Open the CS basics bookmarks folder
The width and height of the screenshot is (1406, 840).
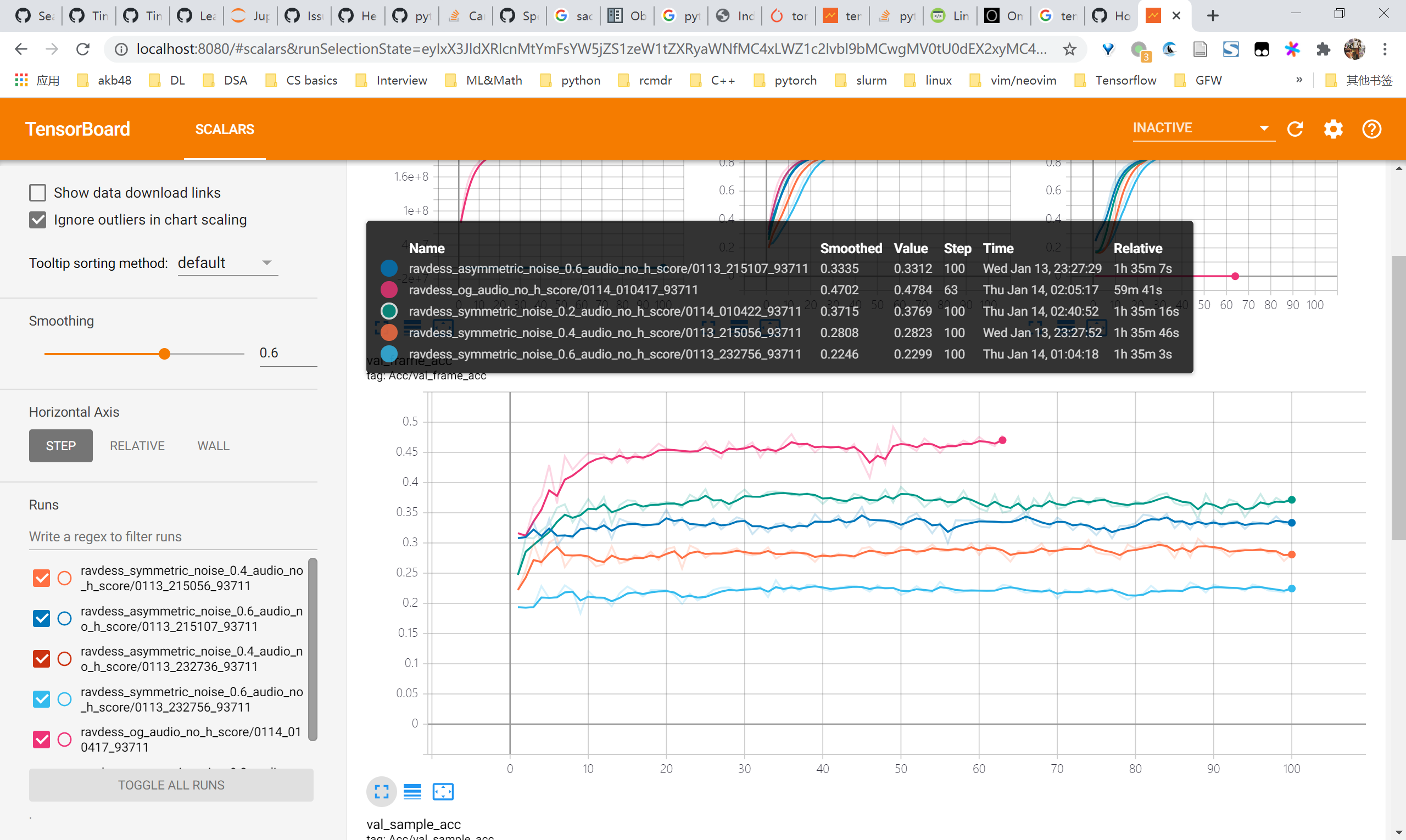coord(300,80)
